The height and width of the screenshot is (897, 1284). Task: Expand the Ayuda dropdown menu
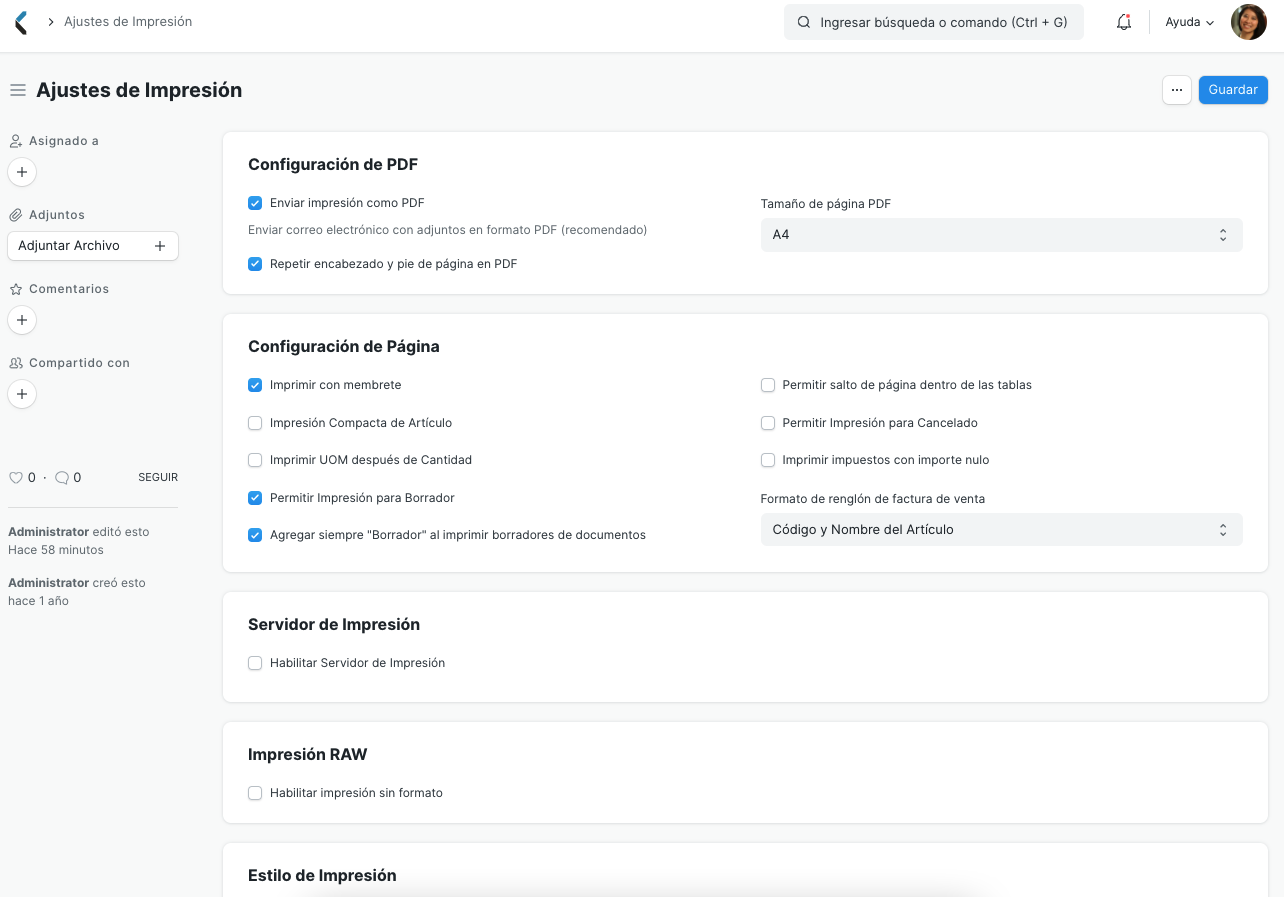pos(1188,21)
